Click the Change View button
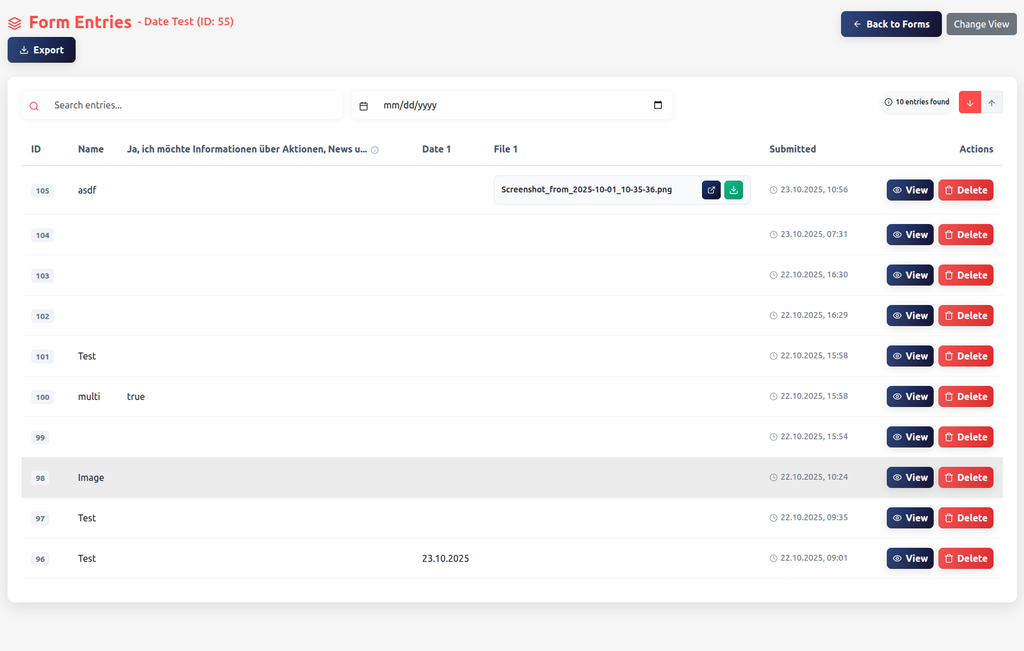Screen dimensions: 1024x651 pos(981,24)
